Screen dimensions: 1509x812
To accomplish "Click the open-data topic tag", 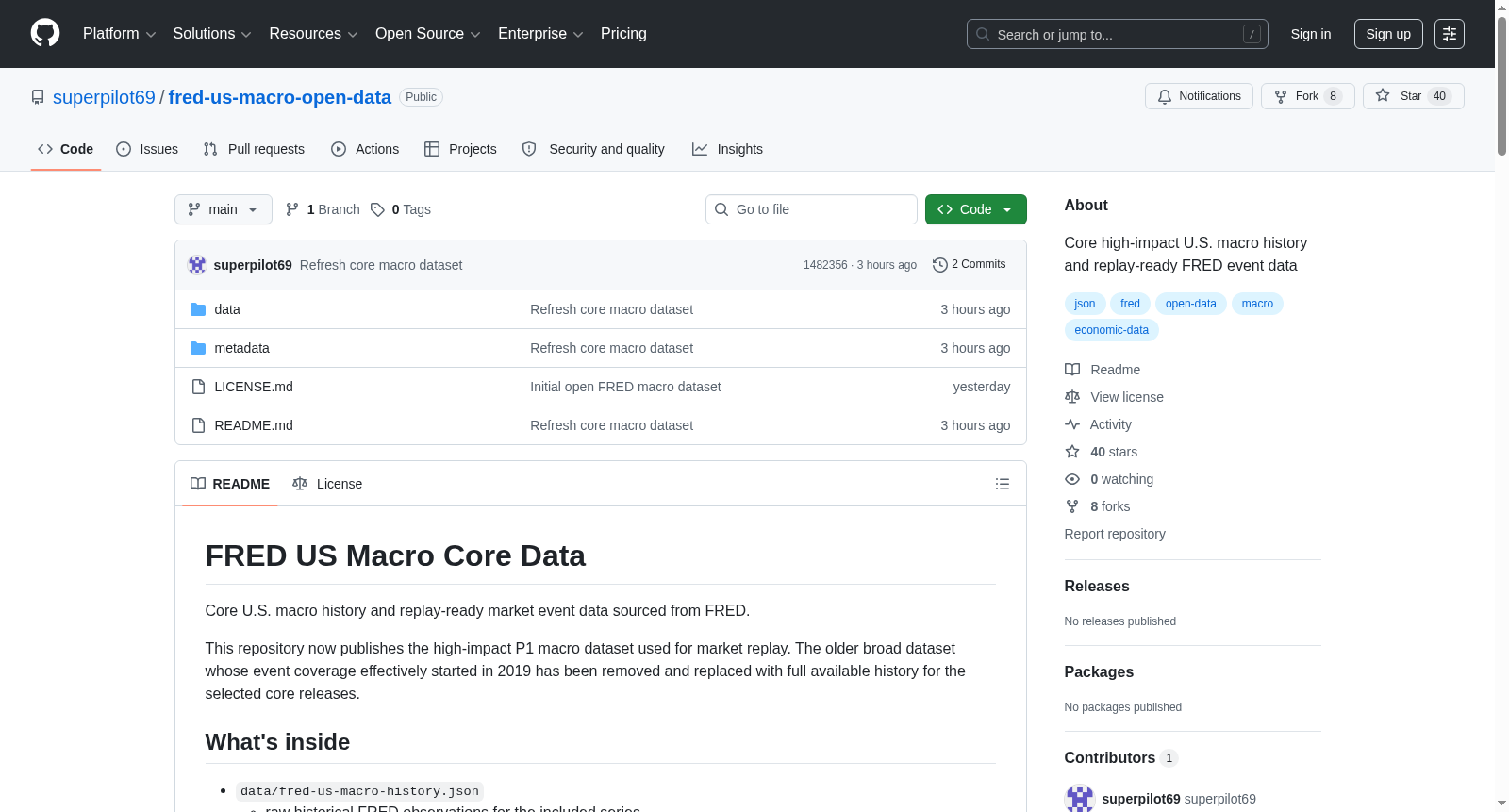I will pyautogui.click(x=1191, y=304).
